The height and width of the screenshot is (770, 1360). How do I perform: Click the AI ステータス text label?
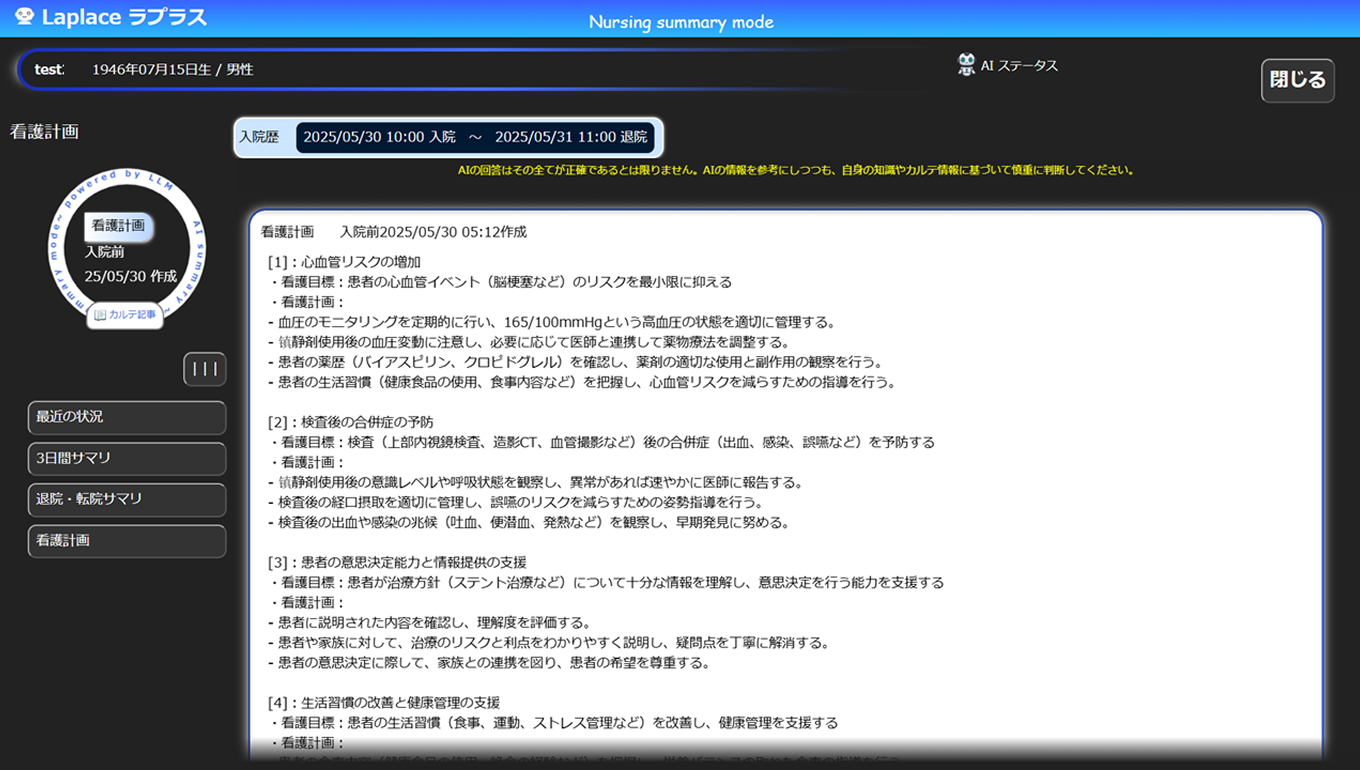point(1019,66)
